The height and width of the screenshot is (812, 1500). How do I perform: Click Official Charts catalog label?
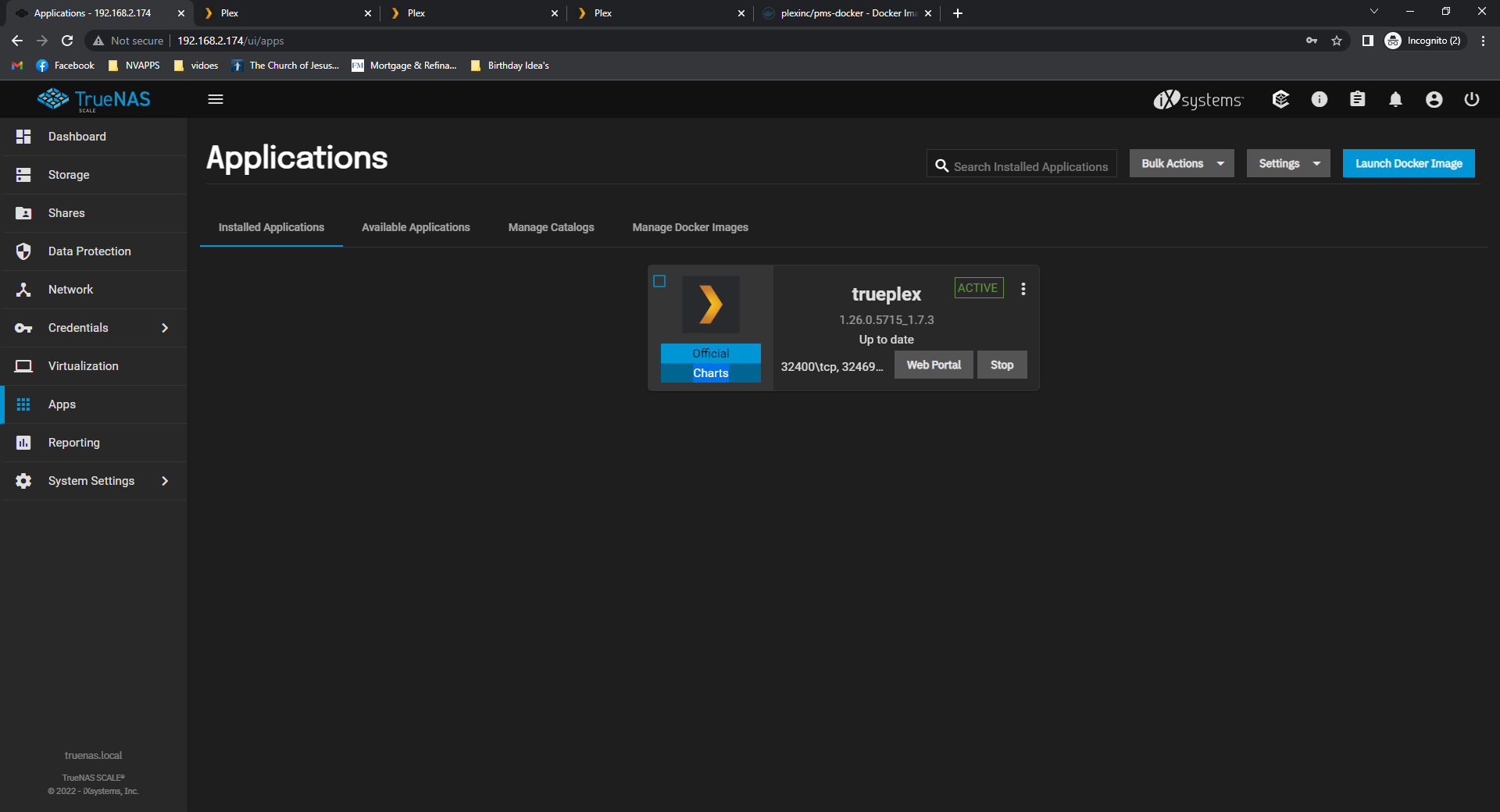point(711,363)
